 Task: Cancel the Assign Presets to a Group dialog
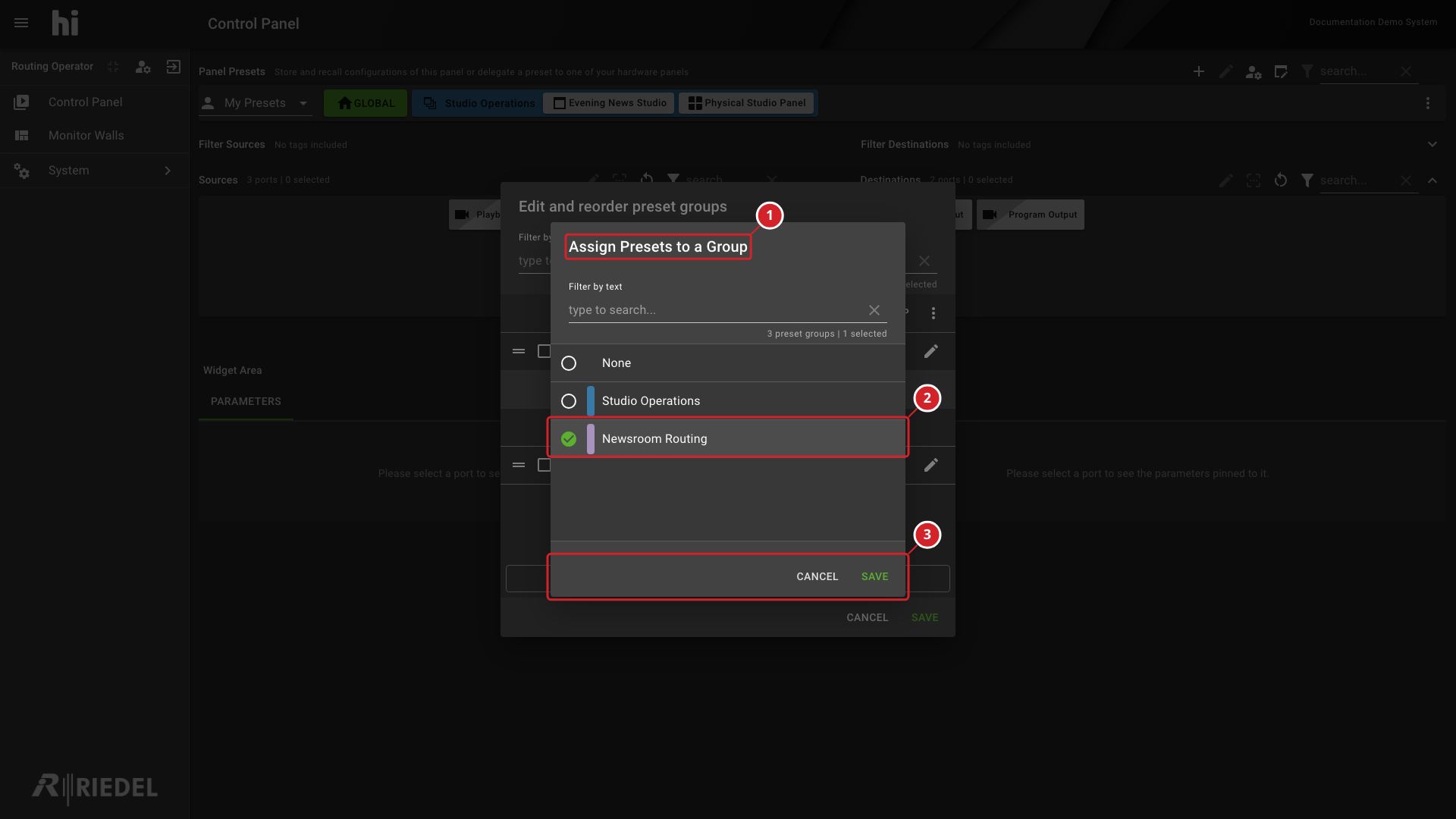coord(817,576)
